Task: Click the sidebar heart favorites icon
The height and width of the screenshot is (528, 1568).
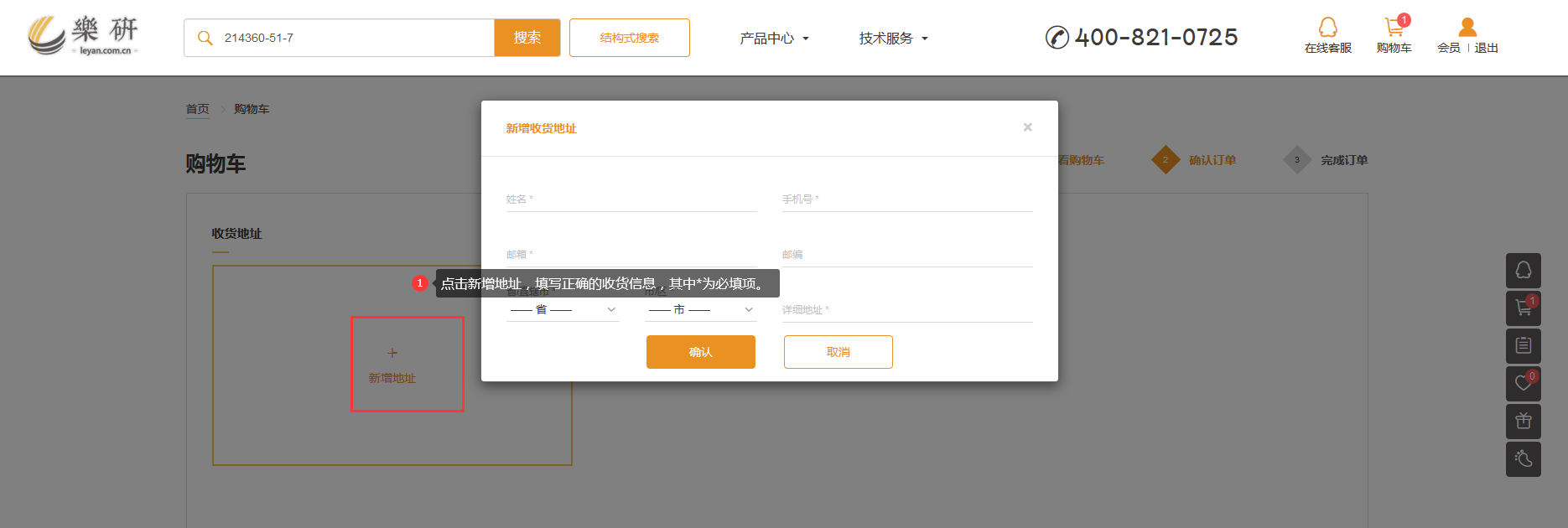Action: coord(1523,383)
